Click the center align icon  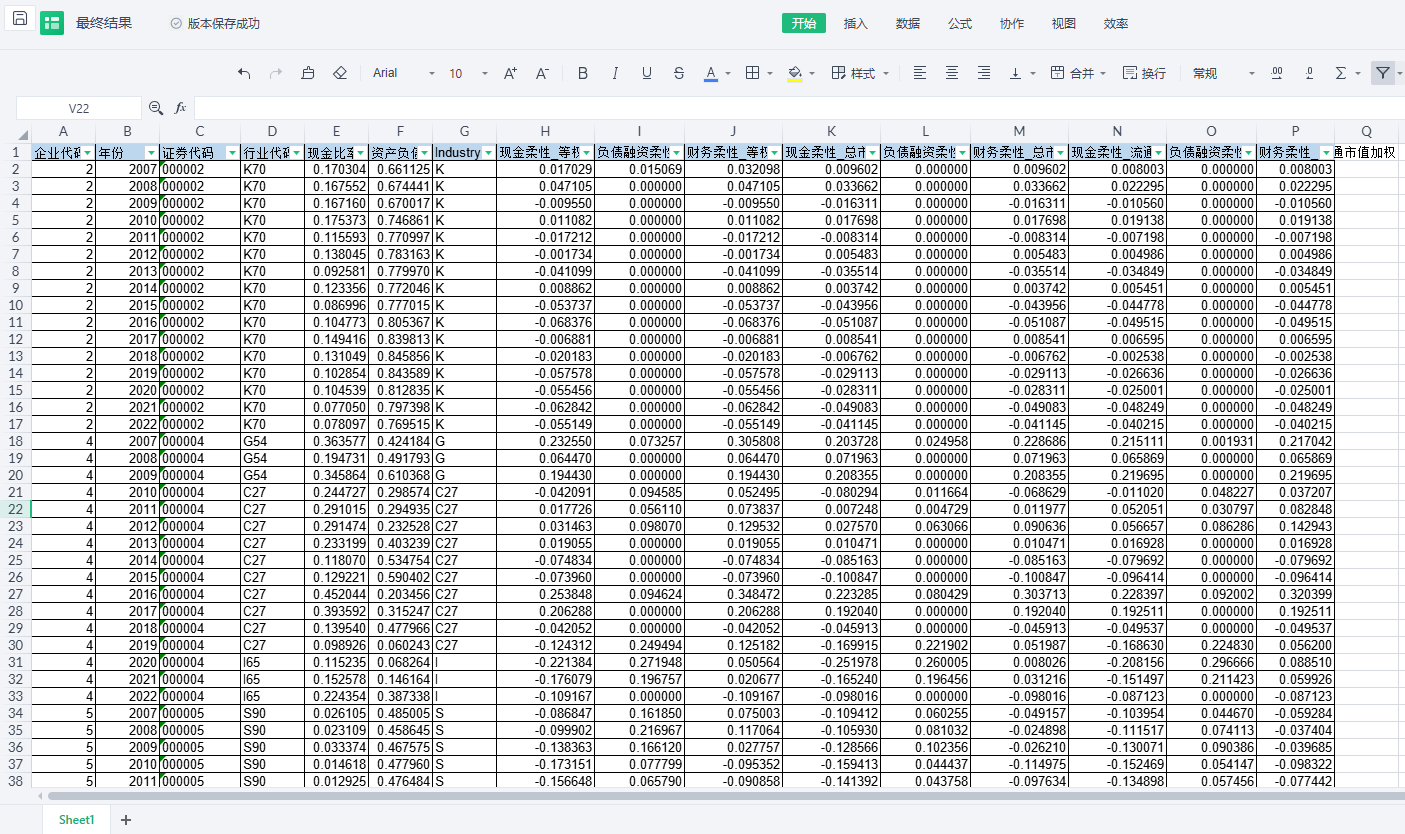click(x=952, y=73)
